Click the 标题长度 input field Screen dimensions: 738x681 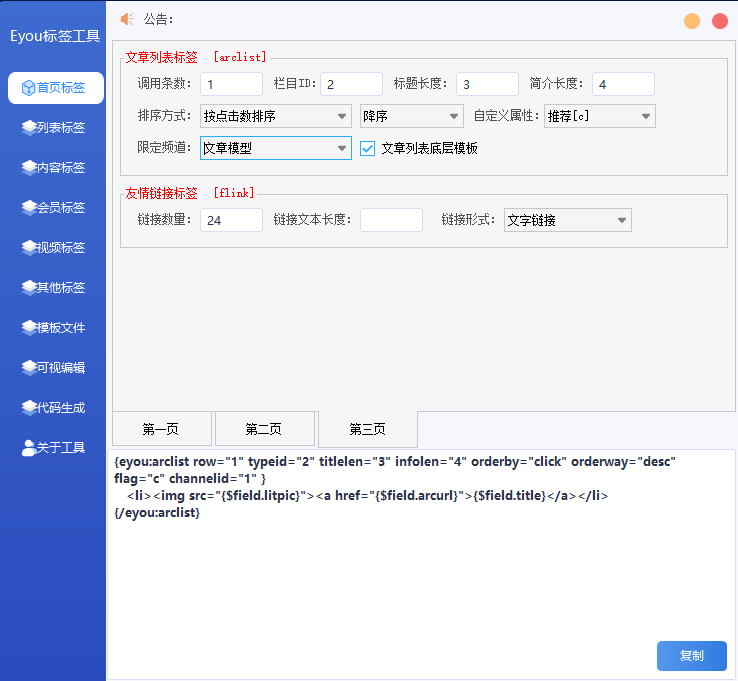pyautogui.click(x=487, y=84)
